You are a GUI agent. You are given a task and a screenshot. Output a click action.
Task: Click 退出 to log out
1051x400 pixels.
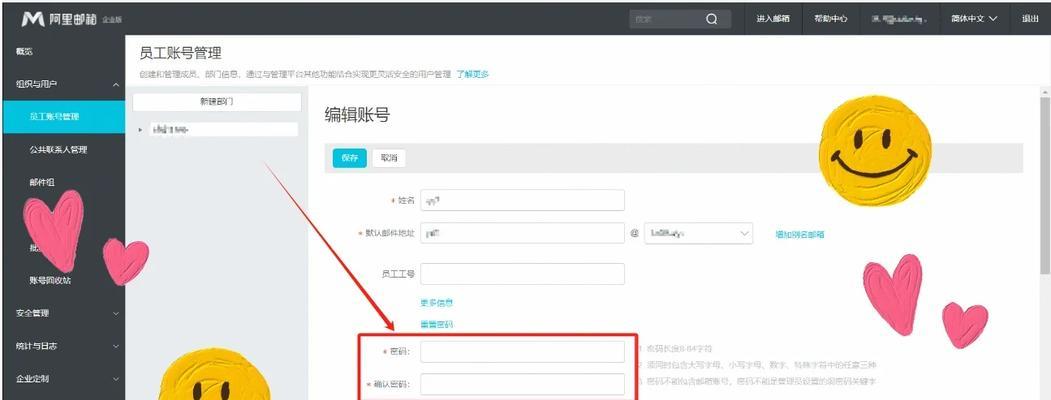(1030, 19)
